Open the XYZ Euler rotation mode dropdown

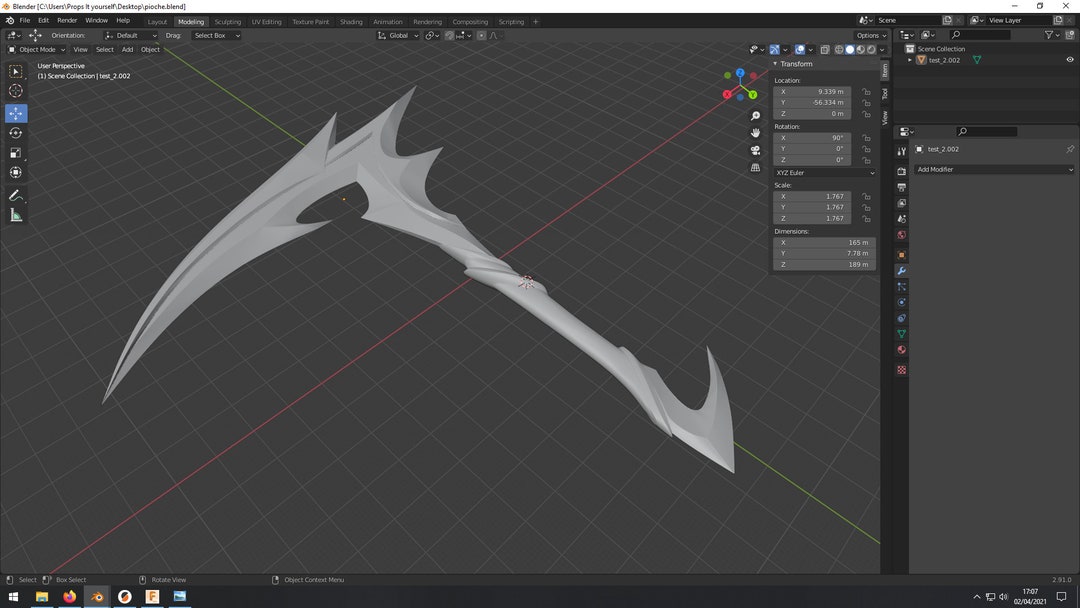tap(825, 172)
